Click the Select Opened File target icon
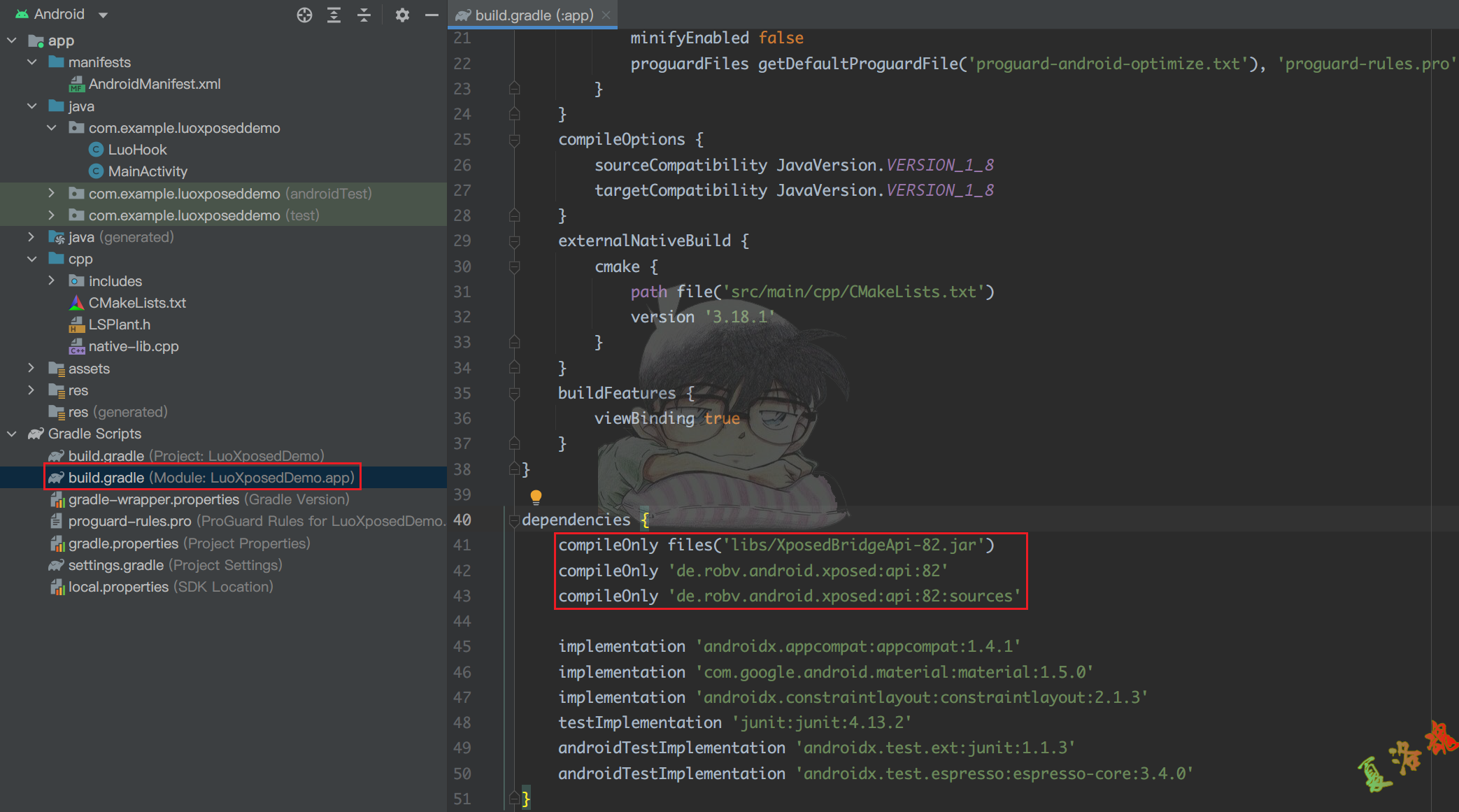Viewport: 1459px width, 812px height. 304,15
